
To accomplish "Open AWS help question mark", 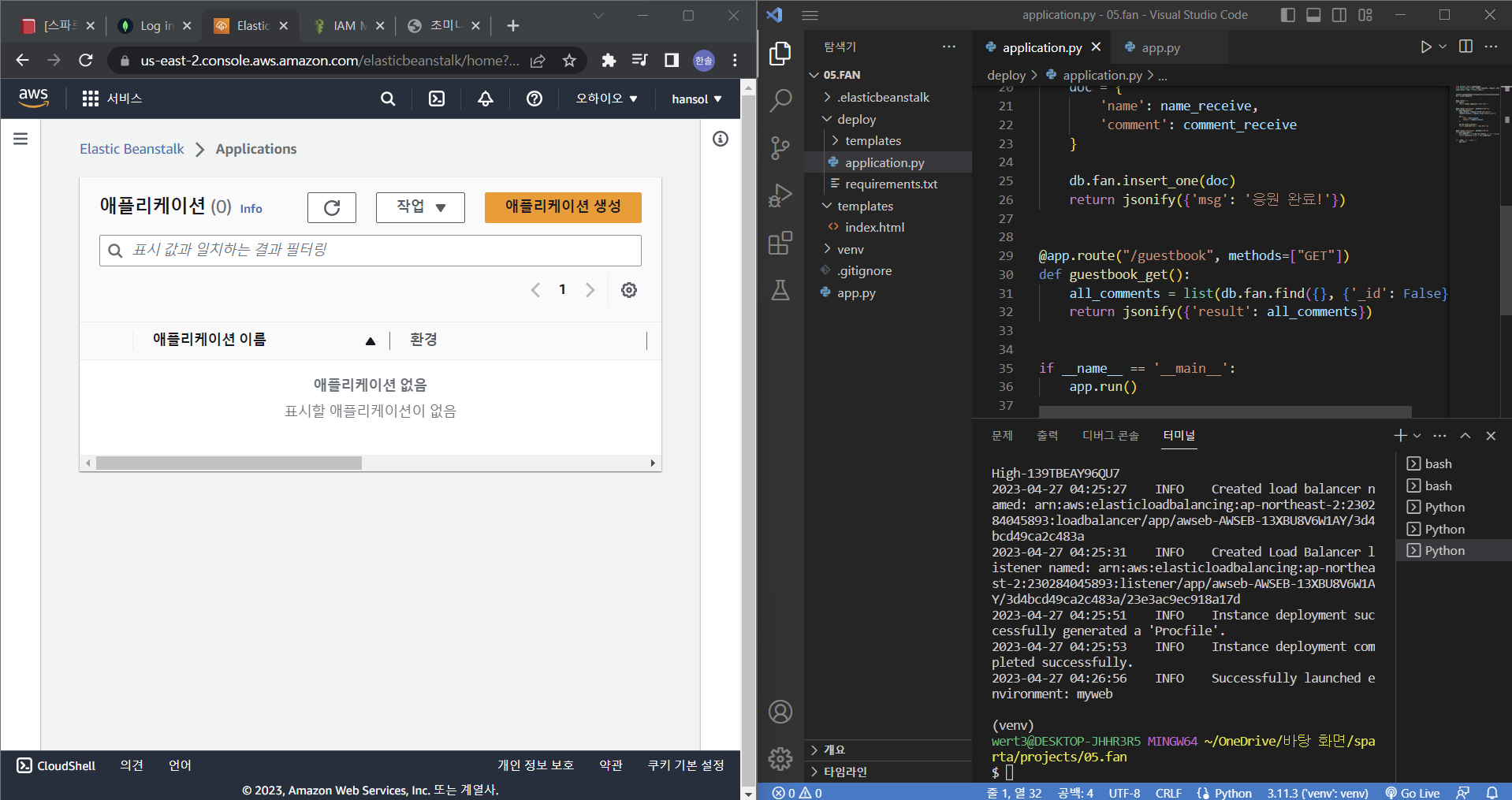I will point(534,99).
